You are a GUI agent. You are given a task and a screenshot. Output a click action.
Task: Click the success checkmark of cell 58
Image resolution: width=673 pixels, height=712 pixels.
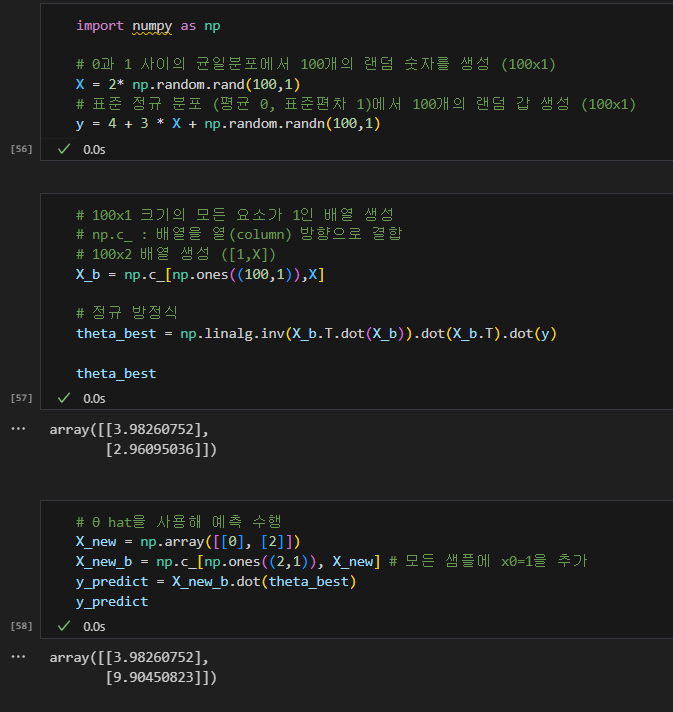coord(64,626)
